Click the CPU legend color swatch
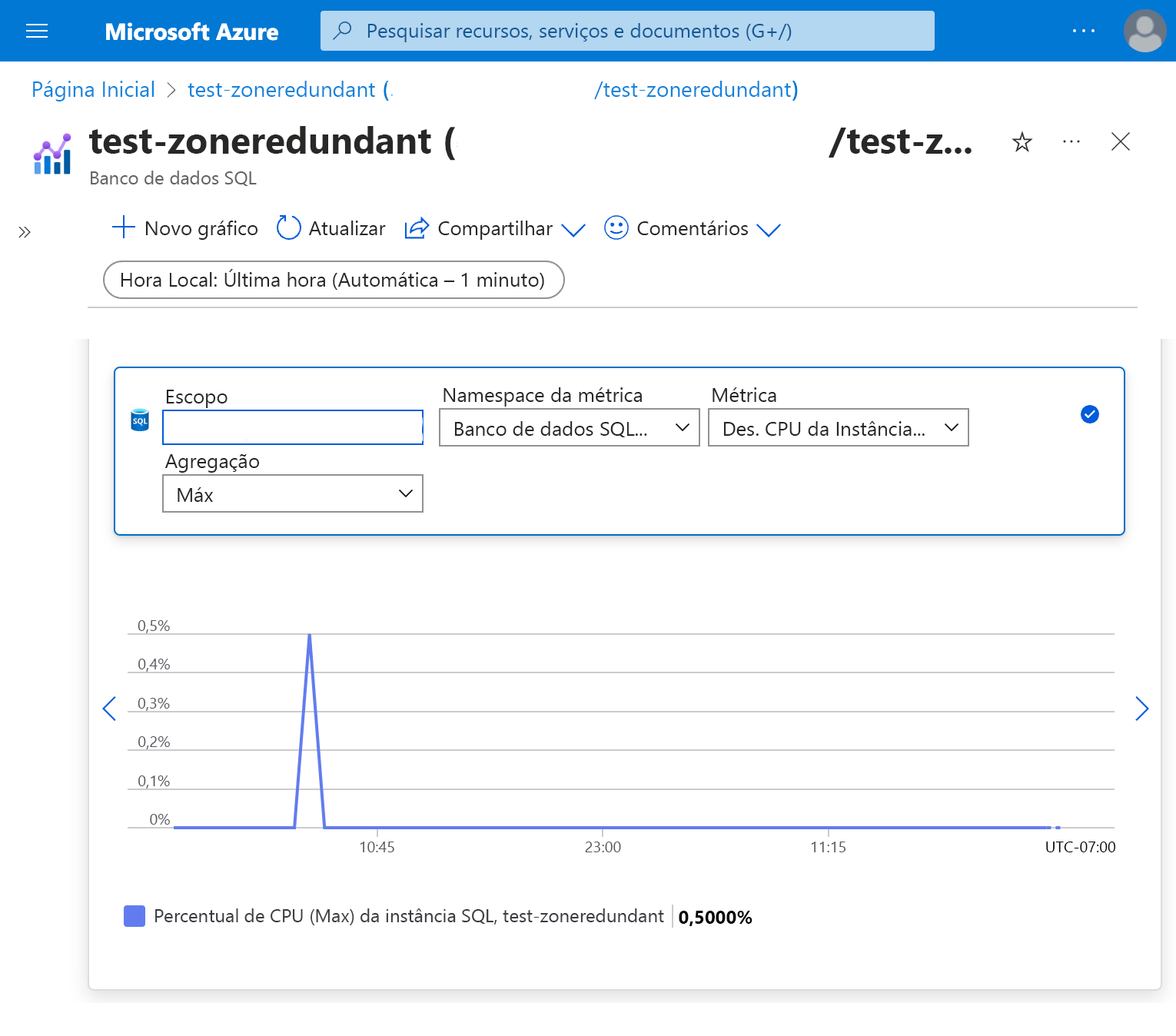 (135, 916)
